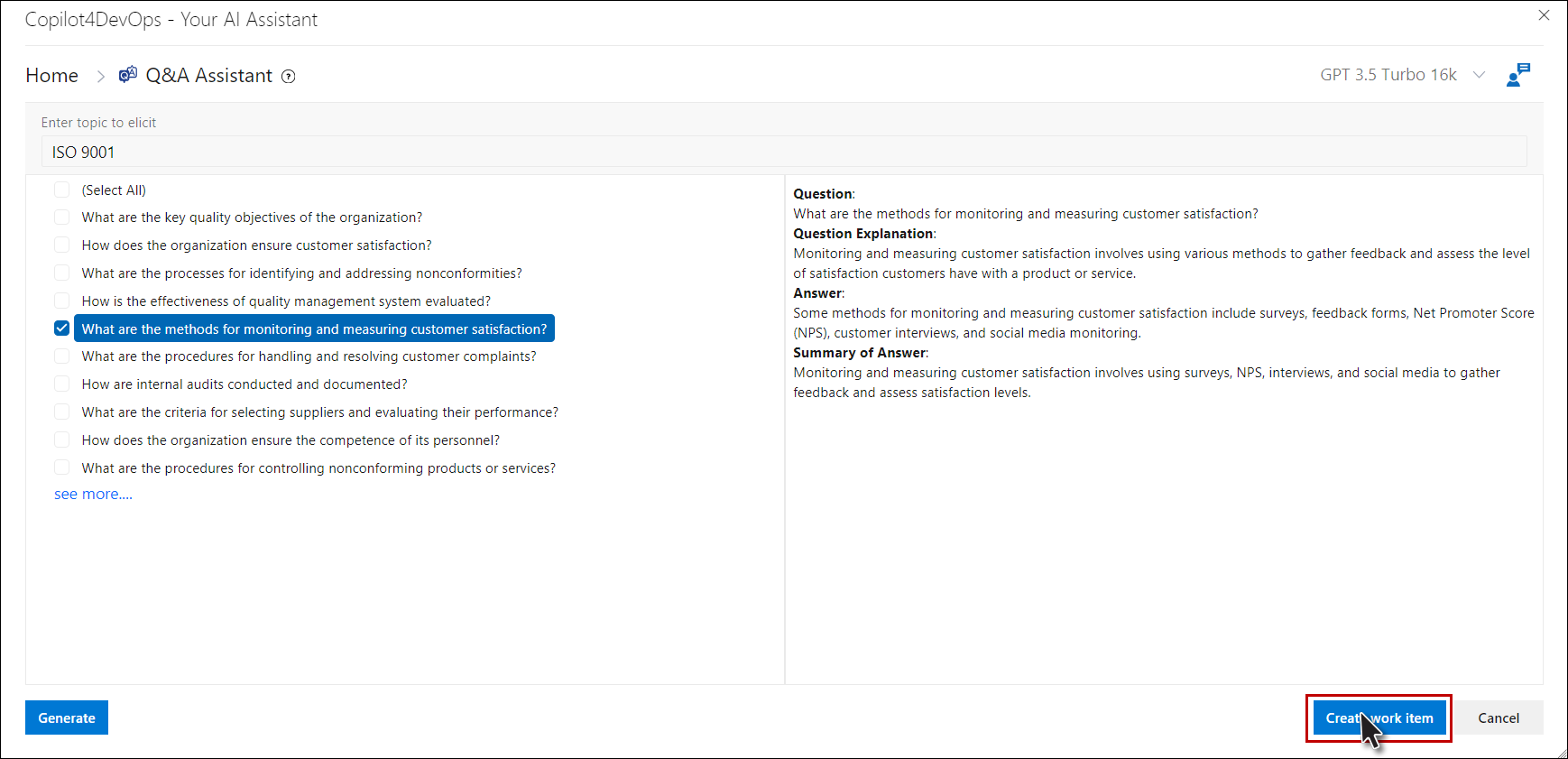Viewport: 1568px width, 759px height.
Task: Select 'How is the effectiveness of quality management system evaluated?'
Action: pyautogui.click(x=286, y=301)
